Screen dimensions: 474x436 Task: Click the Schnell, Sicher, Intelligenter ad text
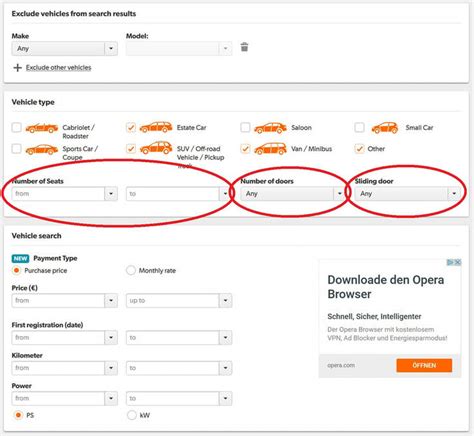pyautogui.click(x=374, y=316)
